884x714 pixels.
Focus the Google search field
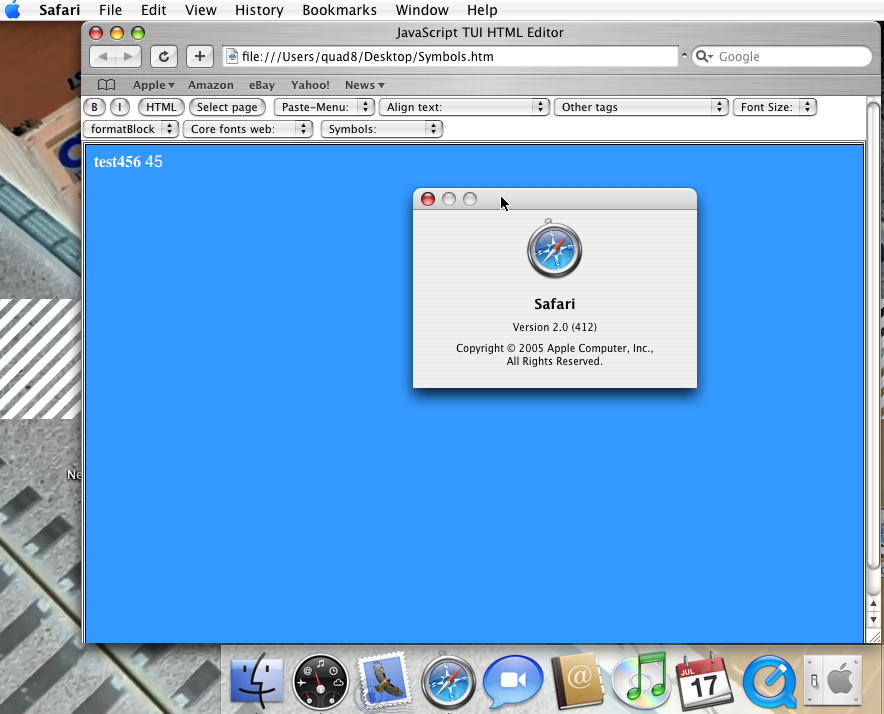pos(781,56)
